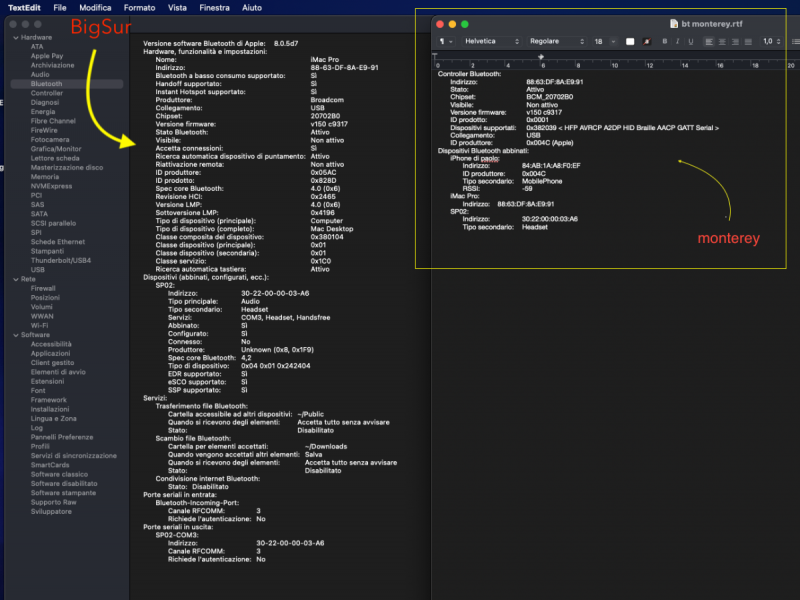This screenshot has width=800, height=600.
Task: Open font size 18 combo box
Action: coord(604,41)
